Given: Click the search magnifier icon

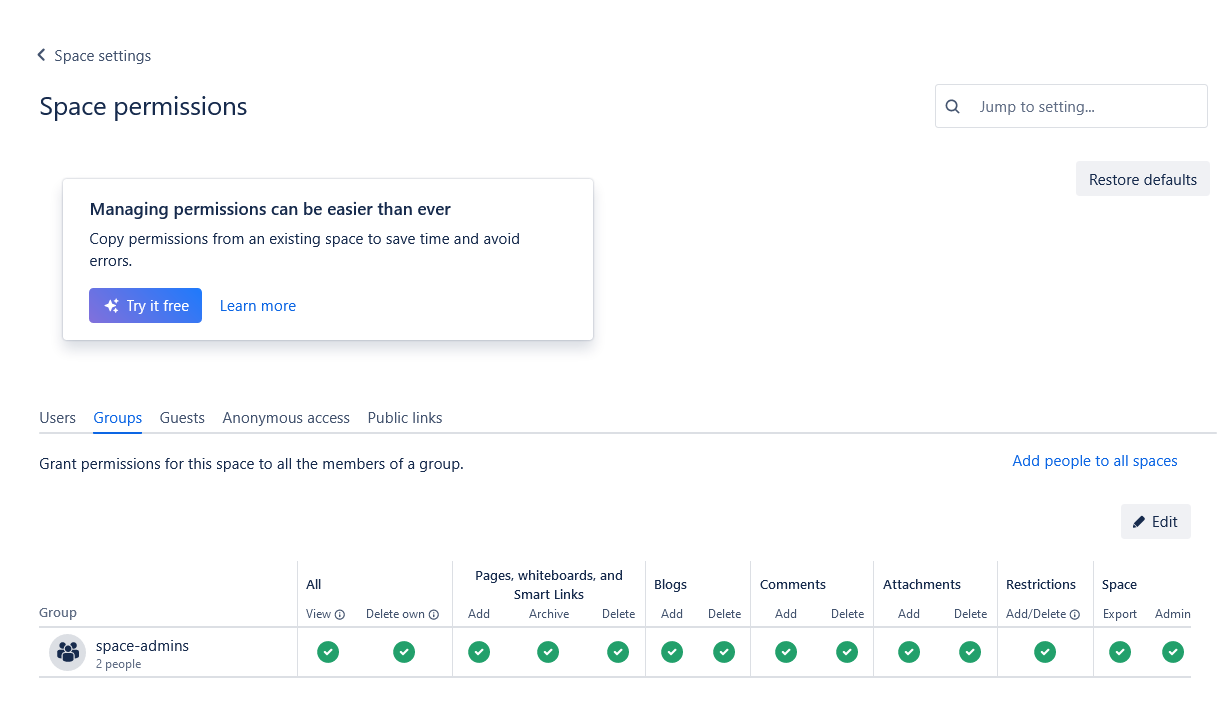Looking at the screenshot, I should click(x=953, y=106).
